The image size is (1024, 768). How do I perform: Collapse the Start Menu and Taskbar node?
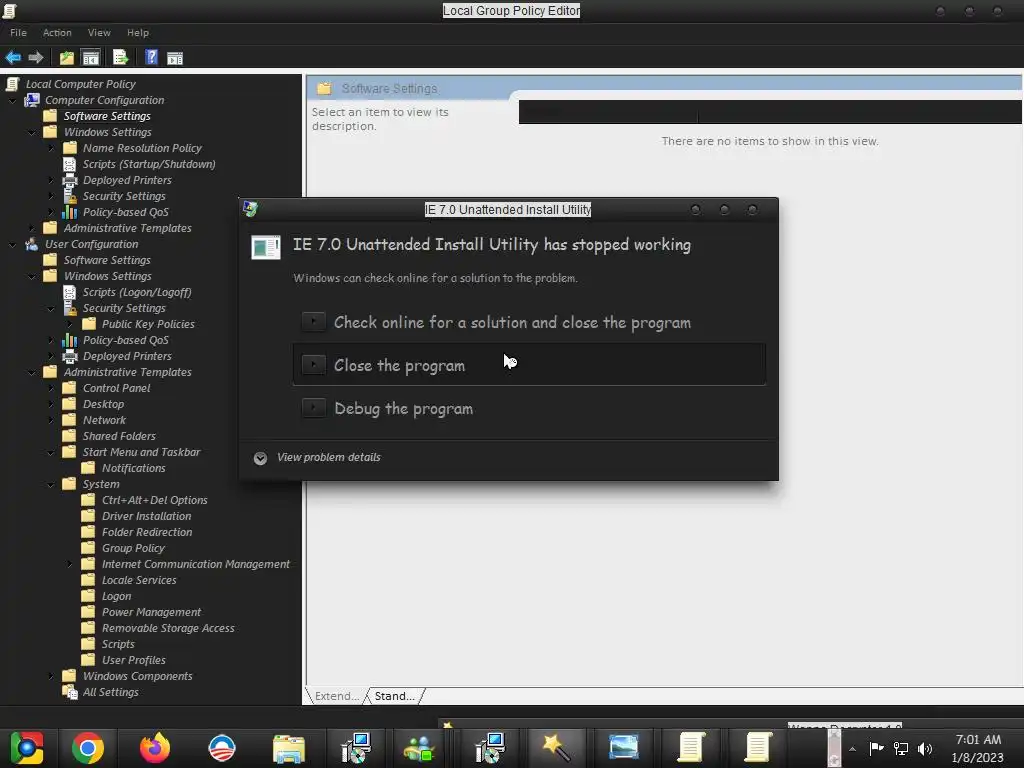[51, 453]
